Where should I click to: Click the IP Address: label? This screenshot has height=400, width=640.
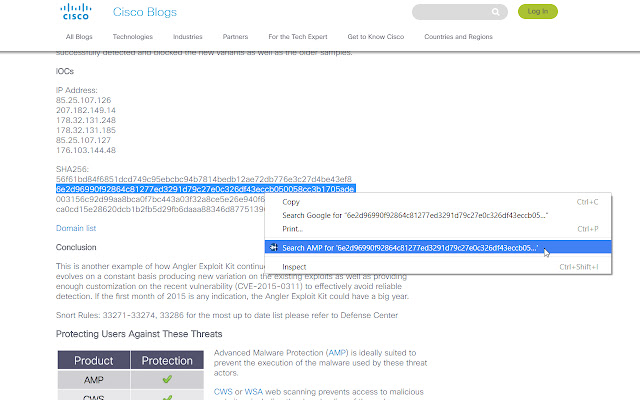click(77, 90)
